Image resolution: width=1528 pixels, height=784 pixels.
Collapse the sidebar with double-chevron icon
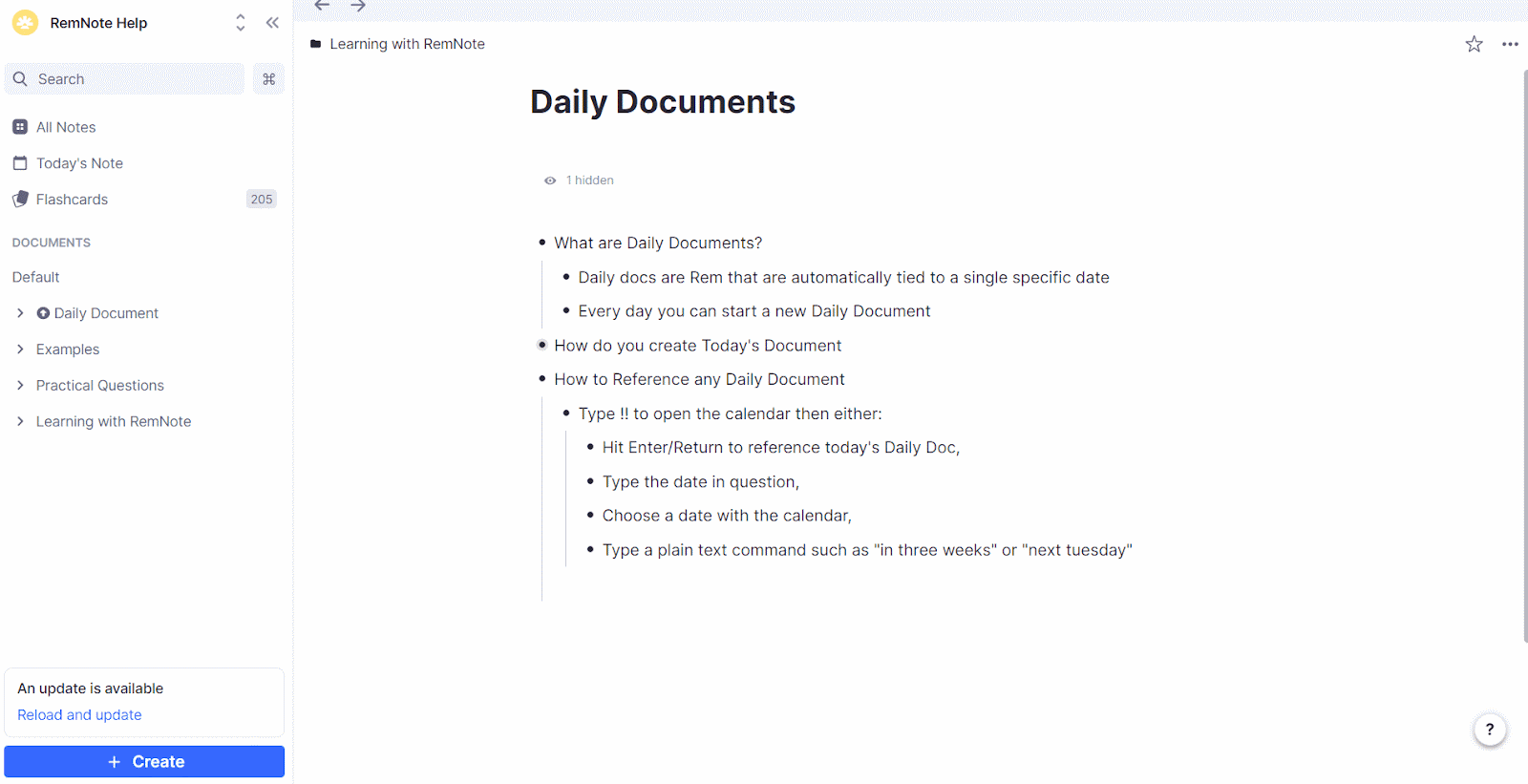[x=272, y=23]
